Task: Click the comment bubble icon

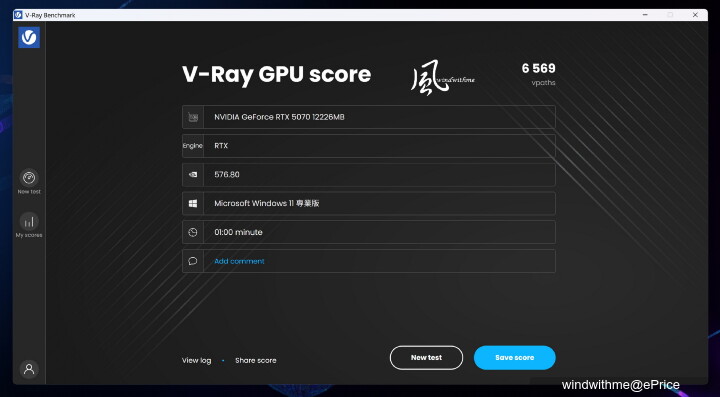Action: (x=193, y=261)
